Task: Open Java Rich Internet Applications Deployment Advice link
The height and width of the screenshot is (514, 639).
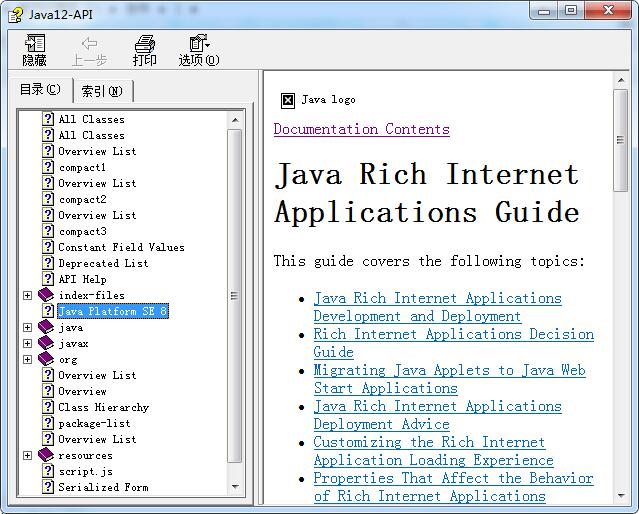Action: click(x=437, y=415)
